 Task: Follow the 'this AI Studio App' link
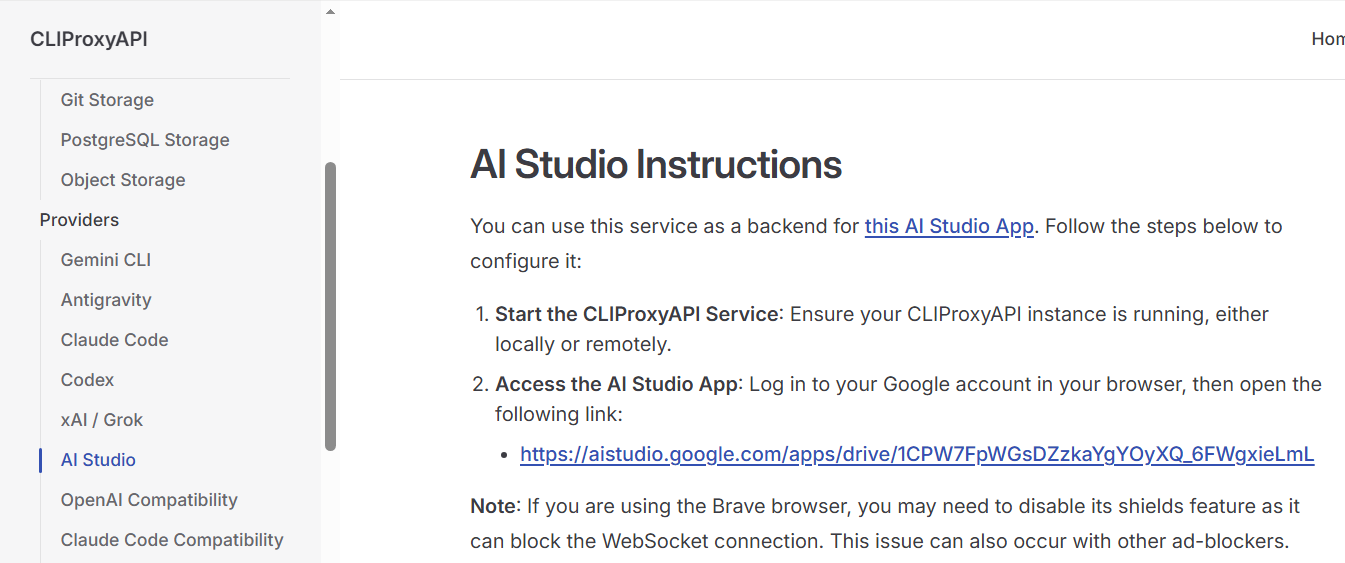point(949,226)
